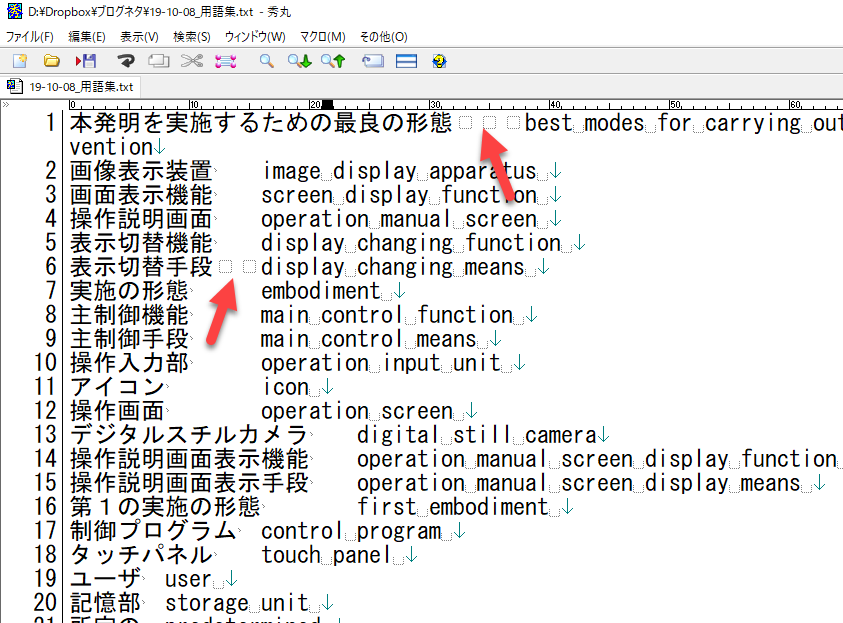Click the New file toolbar icon
843x623 pixels.
[18, 61]
